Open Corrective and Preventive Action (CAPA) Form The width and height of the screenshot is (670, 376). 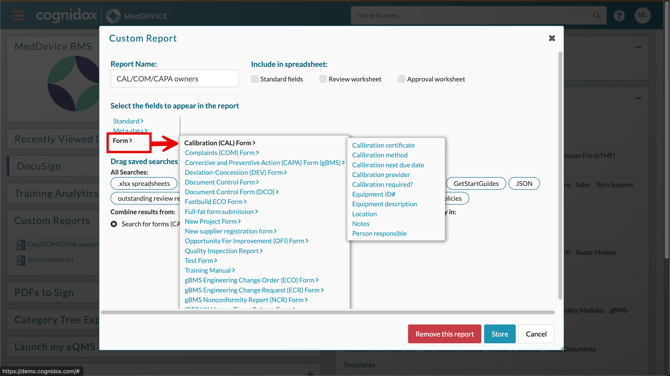[x=264, y=162]
